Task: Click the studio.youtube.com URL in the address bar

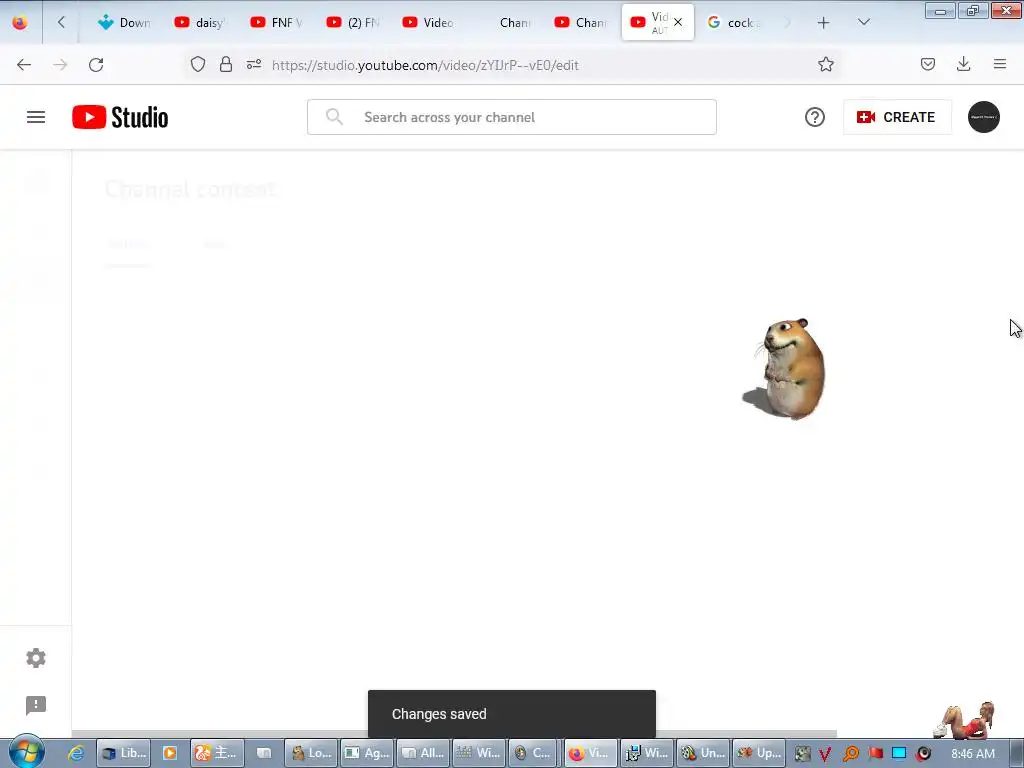Action: click(x=425, y=65)
